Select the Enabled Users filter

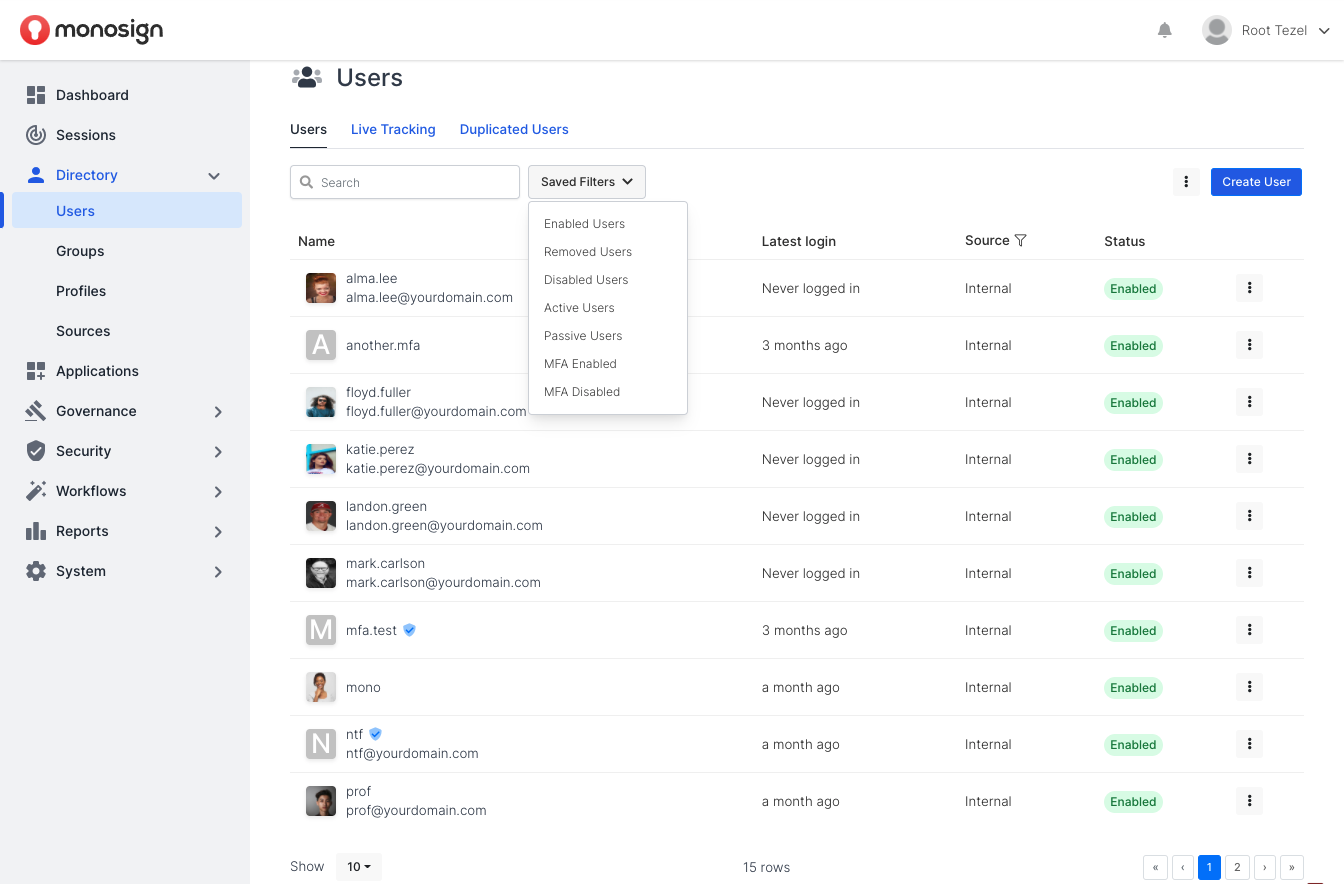(x=584, y=224)
